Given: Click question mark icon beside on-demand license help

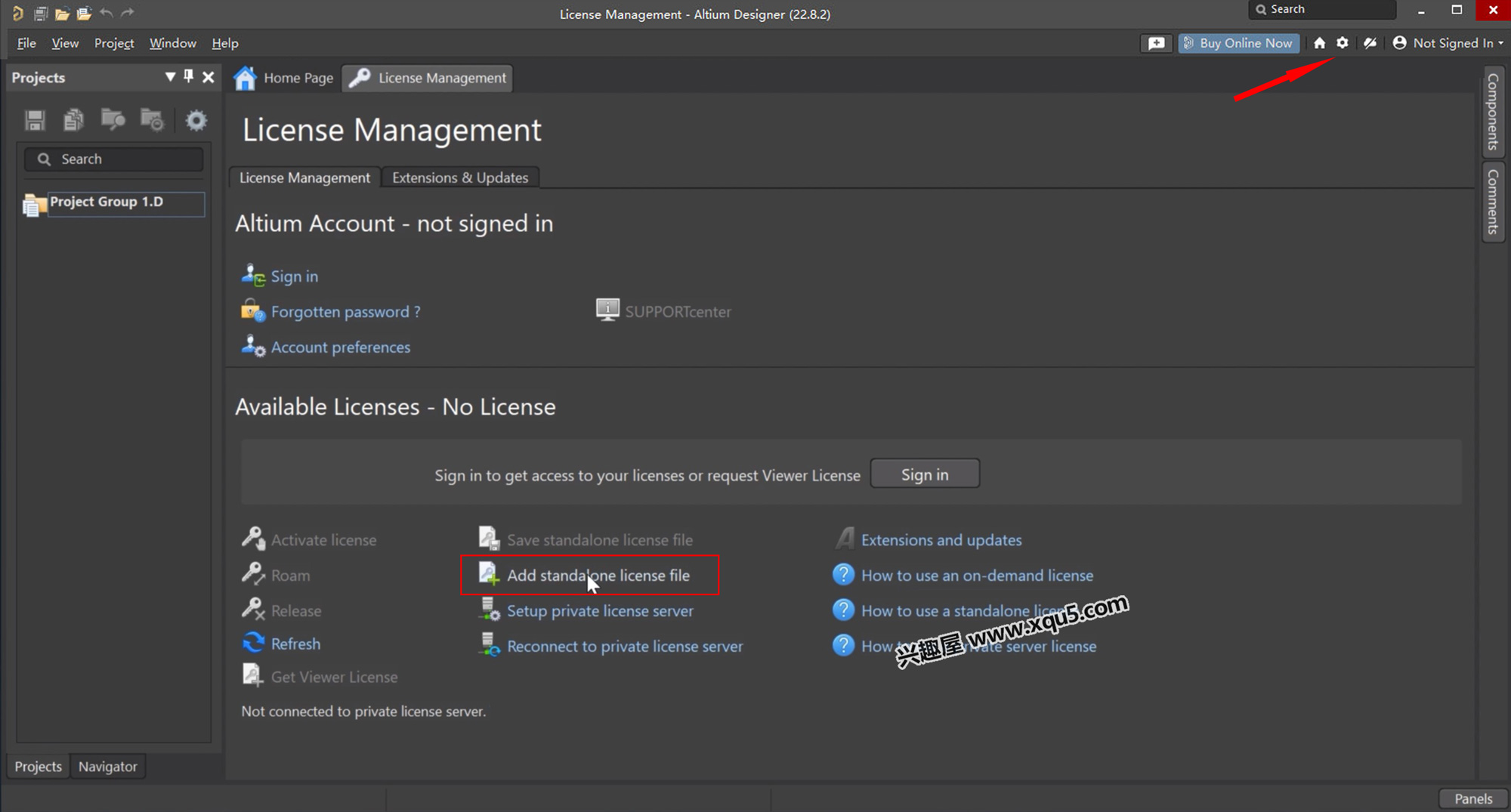Looking at the screenshot, I should click(x=843, y=575).
